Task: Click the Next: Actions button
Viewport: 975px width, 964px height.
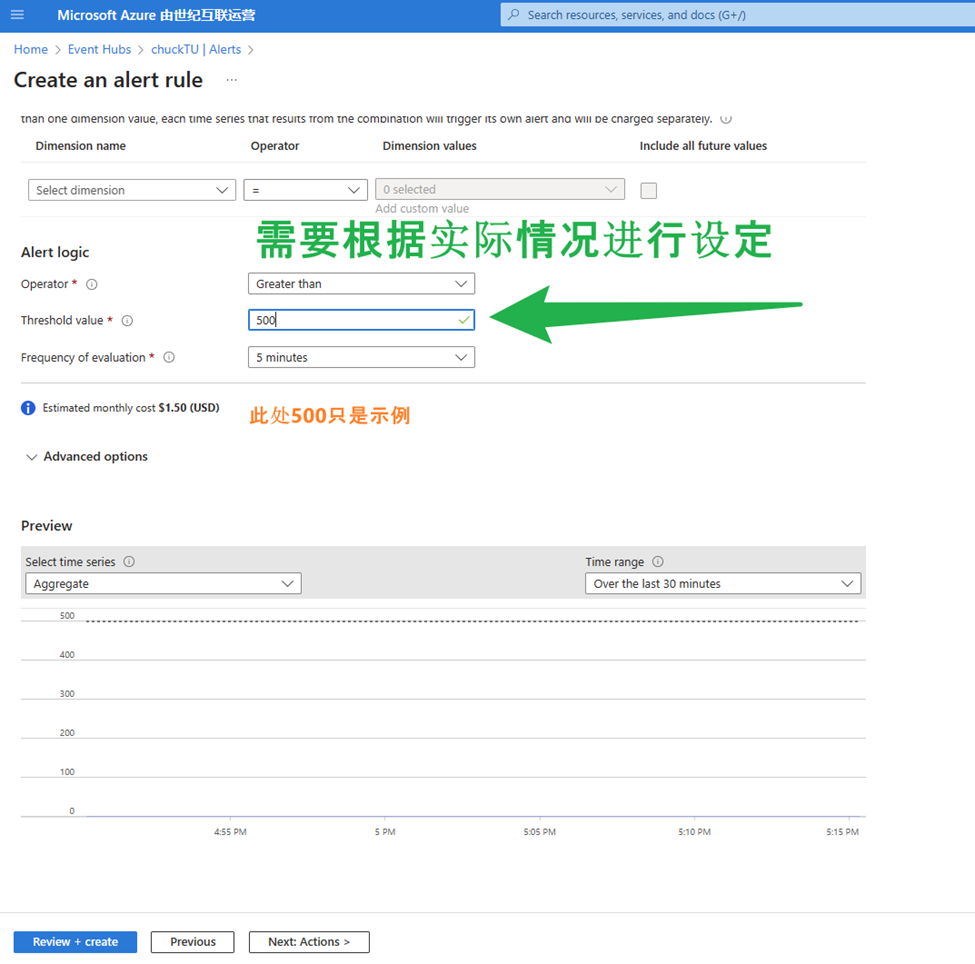Action: 309,942
